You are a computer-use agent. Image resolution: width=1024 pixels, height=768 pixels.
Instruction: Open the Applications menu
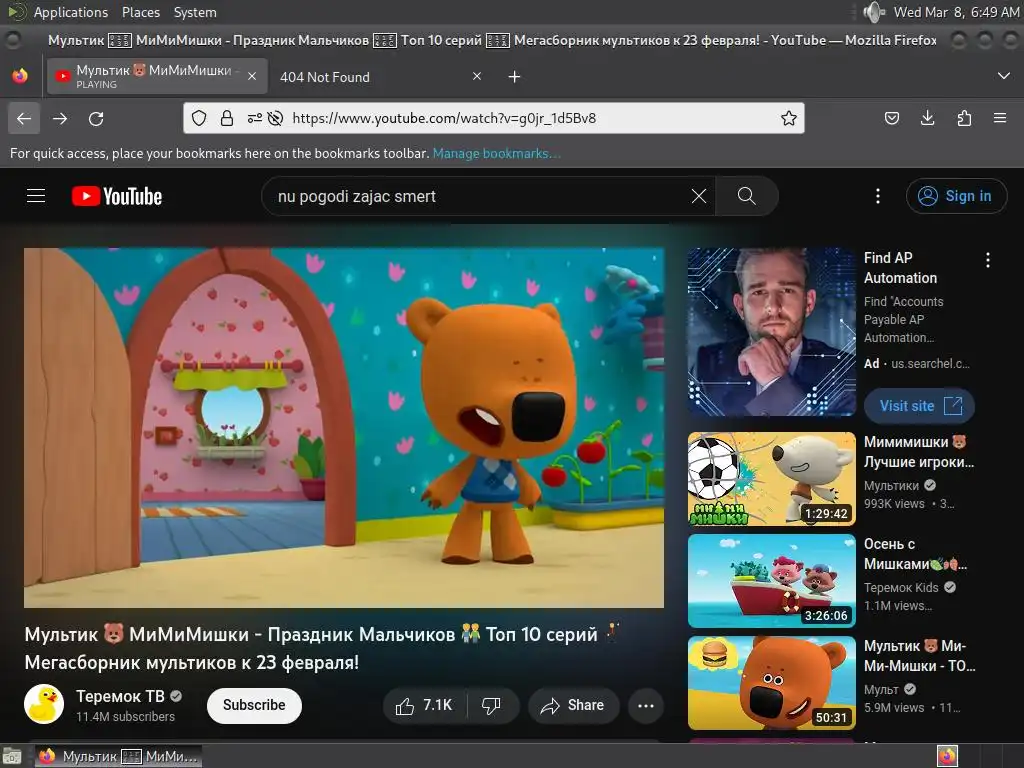tap(71, 12)
